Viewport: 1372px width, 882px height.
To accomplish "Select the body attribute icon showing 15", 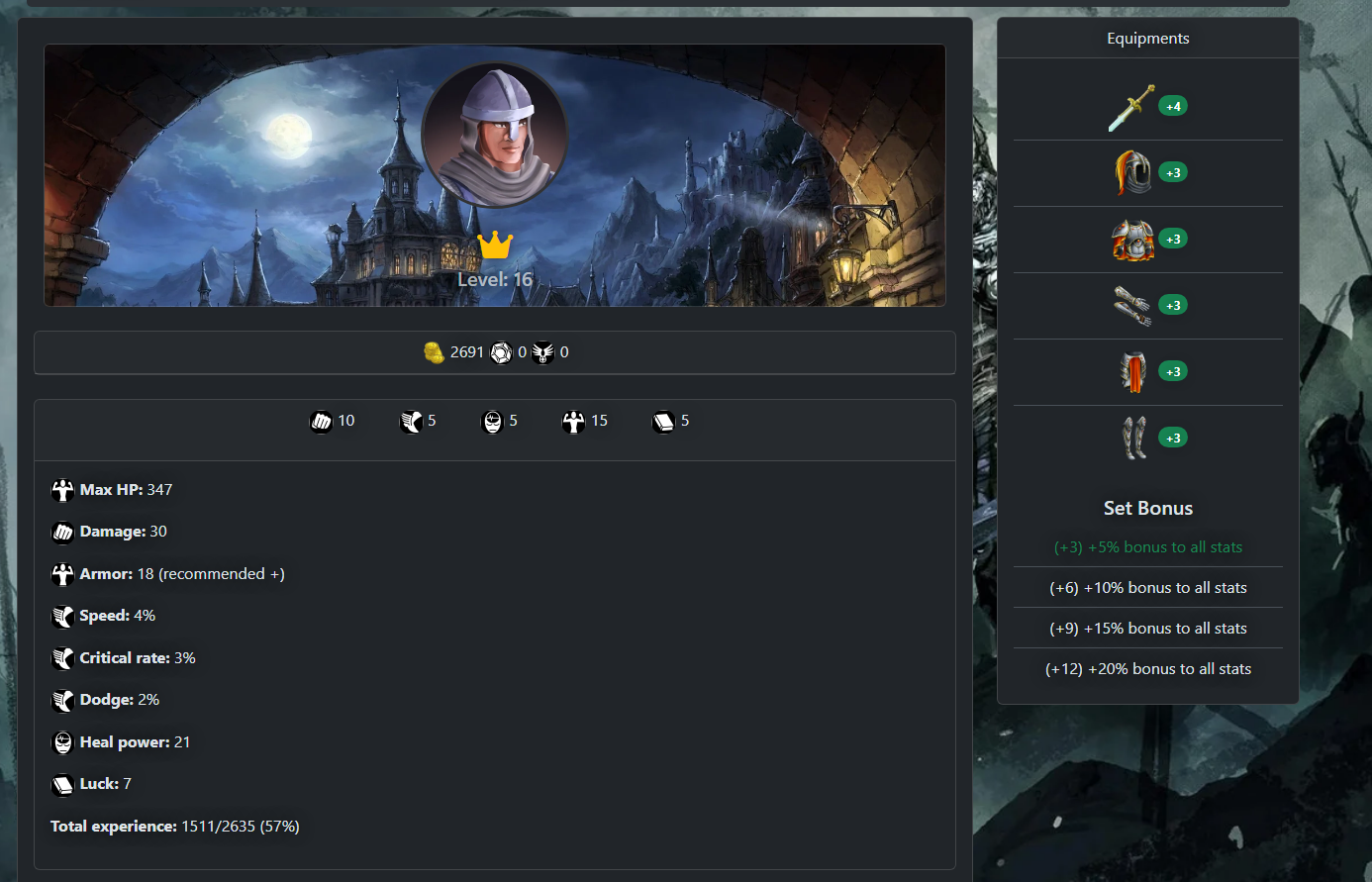I will [x=574, y=422].
